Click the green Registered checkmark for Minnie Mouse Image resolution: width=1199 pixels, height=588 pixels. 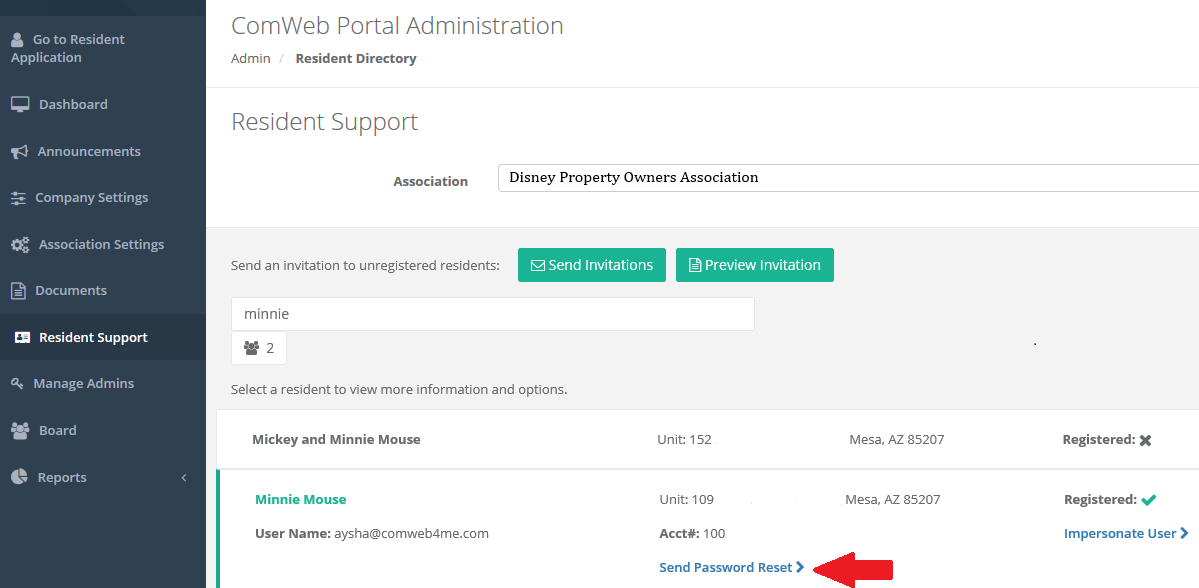coord(1149,500)
